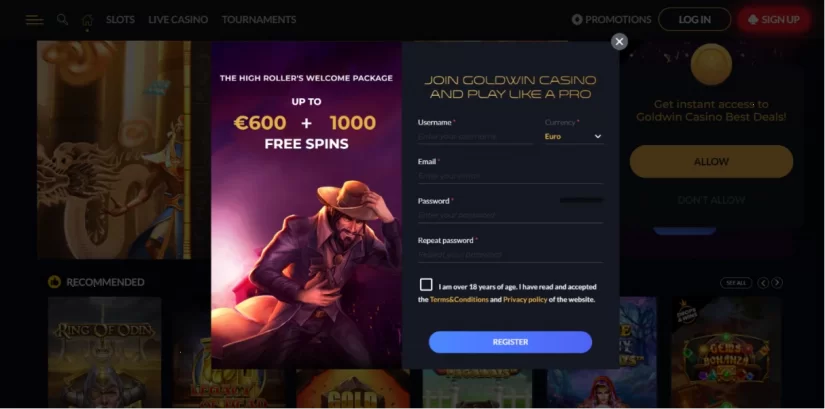
Task: Open Ring of Odin game thumbnail
Action: [105, 352]
